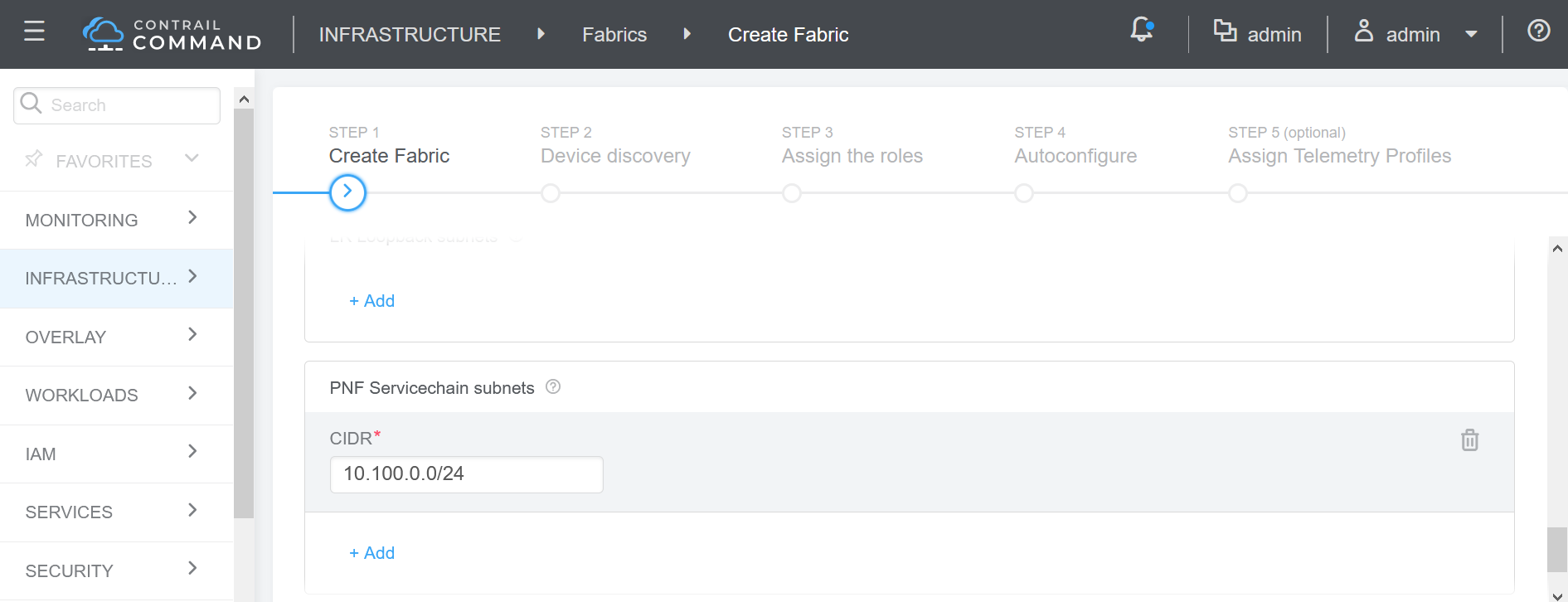
Task: Add another PNF Servicechain subnet
Action: point(372,553)
